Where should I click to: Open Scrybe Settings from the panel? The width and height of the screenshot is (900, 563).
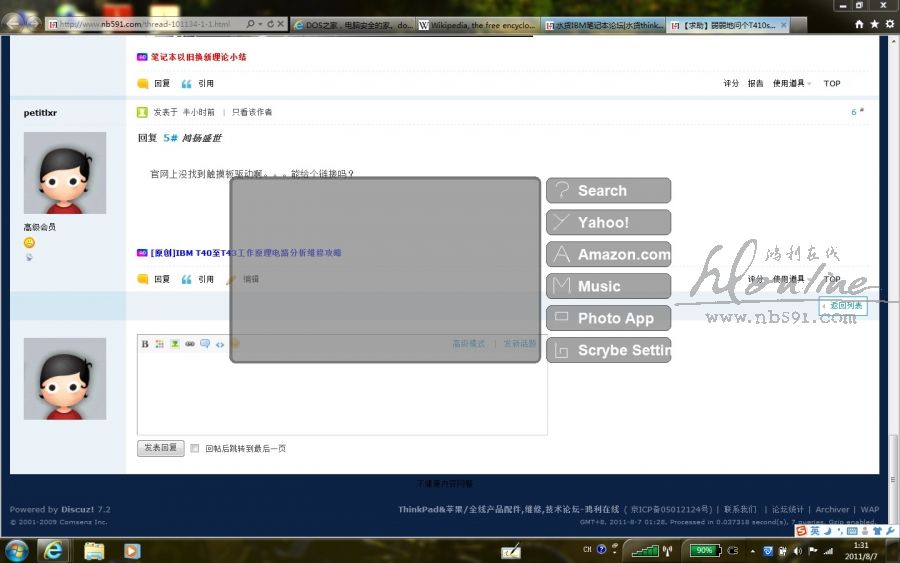pyautogui.click(x=608, y=351)
